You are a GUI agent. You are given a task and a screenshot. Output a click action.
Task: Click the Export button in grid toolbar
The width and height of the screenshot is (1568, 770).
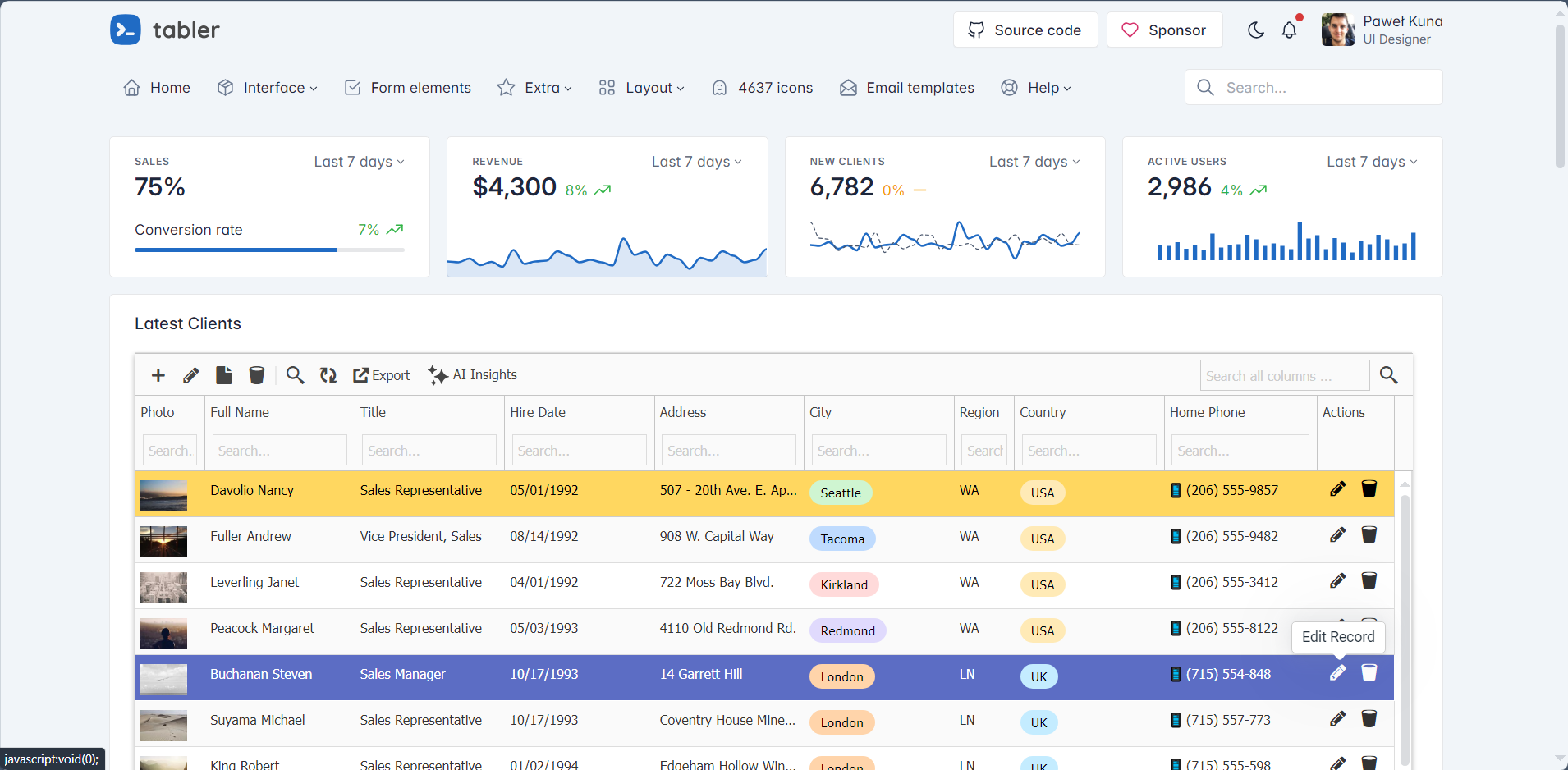[382, 375]
